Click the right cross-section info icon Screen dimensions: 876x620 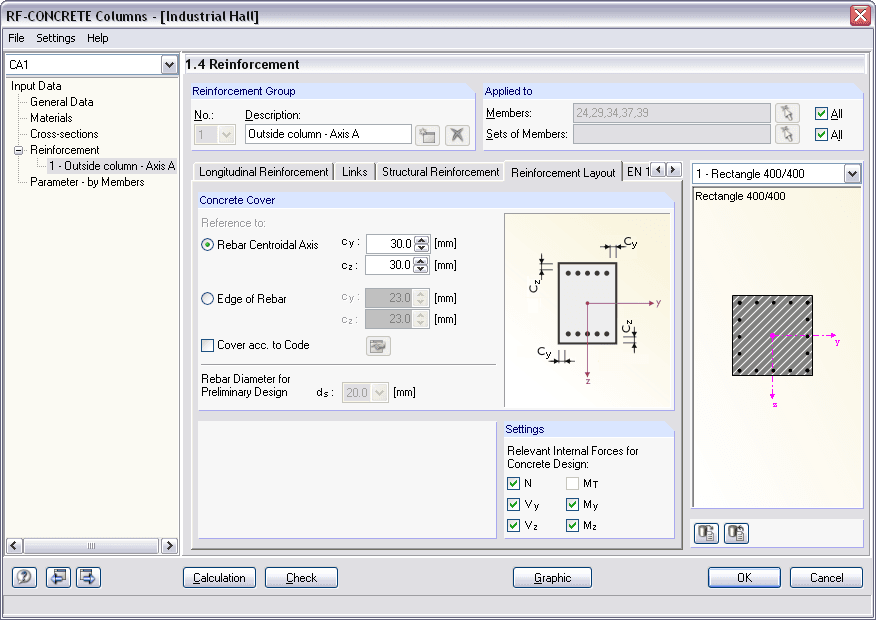(736, 533)
